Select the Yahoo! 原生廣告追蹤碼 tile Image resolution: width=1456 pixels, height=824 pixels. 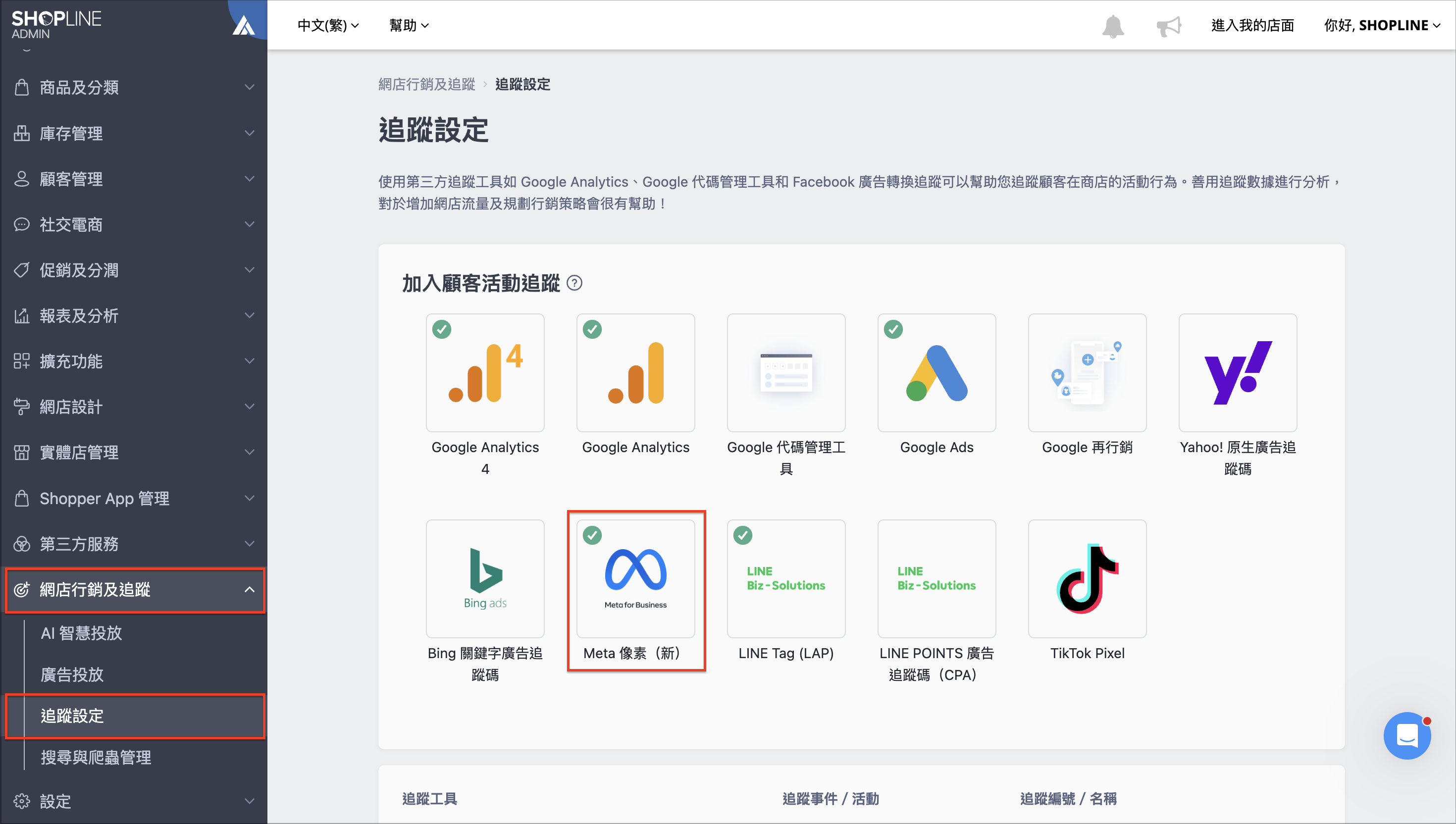point(1238,373)
